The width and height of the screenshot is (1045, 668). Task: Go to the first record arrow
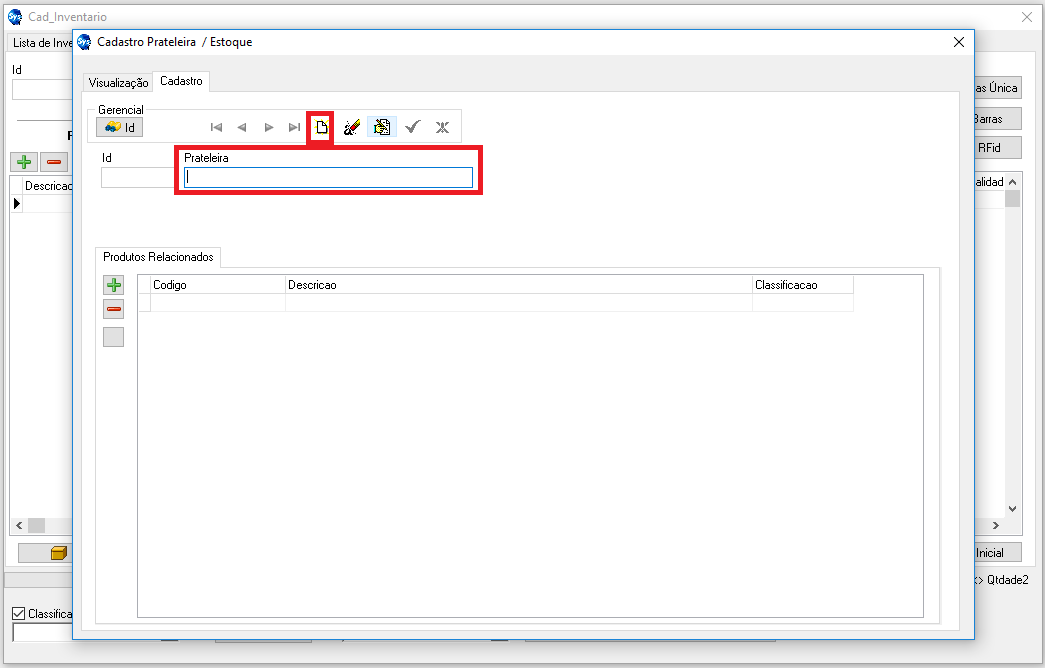pos(216,127)
